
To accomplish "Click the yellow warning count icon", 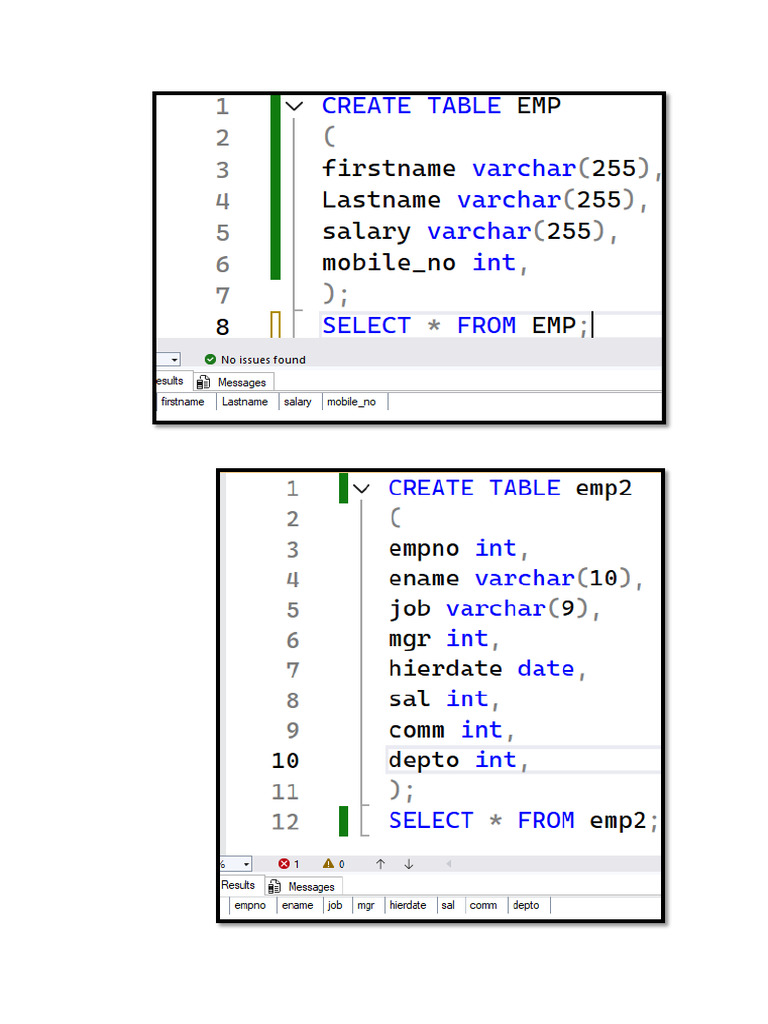I will (x=328, y=864).
